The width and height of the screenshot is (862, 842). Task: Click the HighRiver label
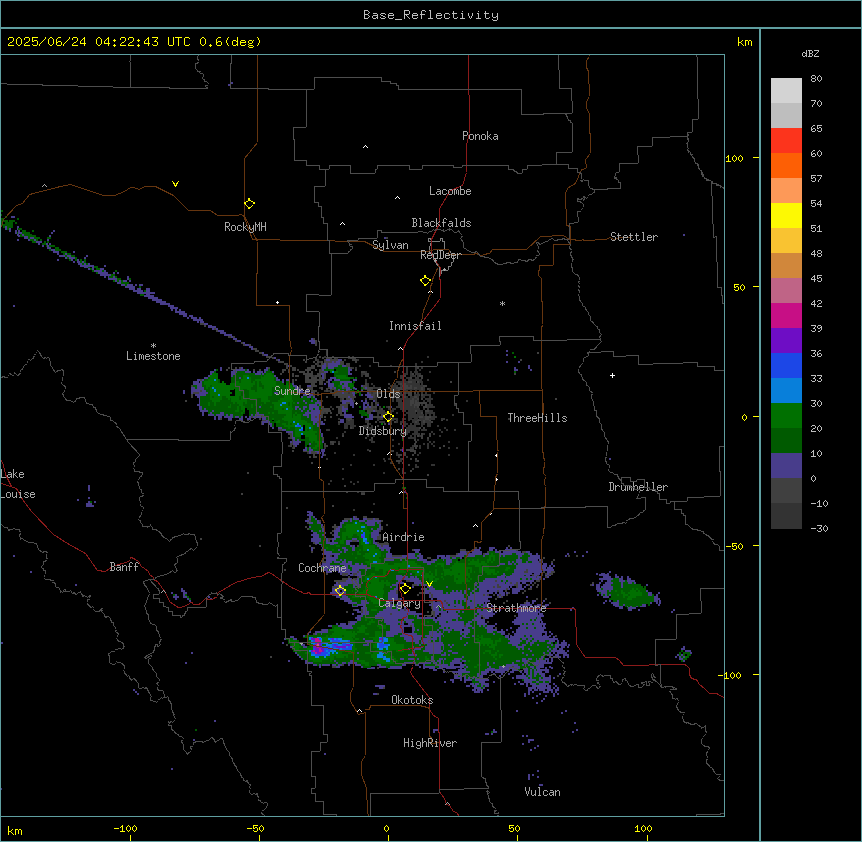tap(430, 743)
